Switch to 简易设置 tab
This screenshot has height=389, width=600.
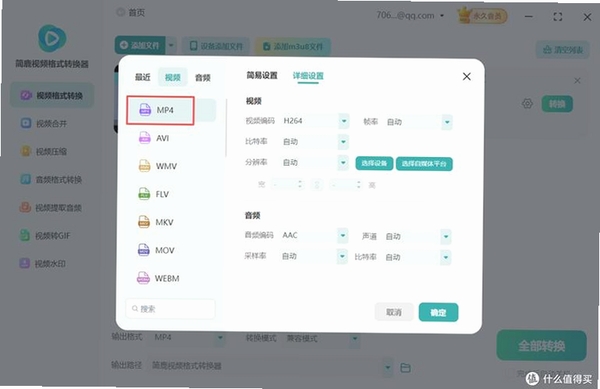pos(262,75)
